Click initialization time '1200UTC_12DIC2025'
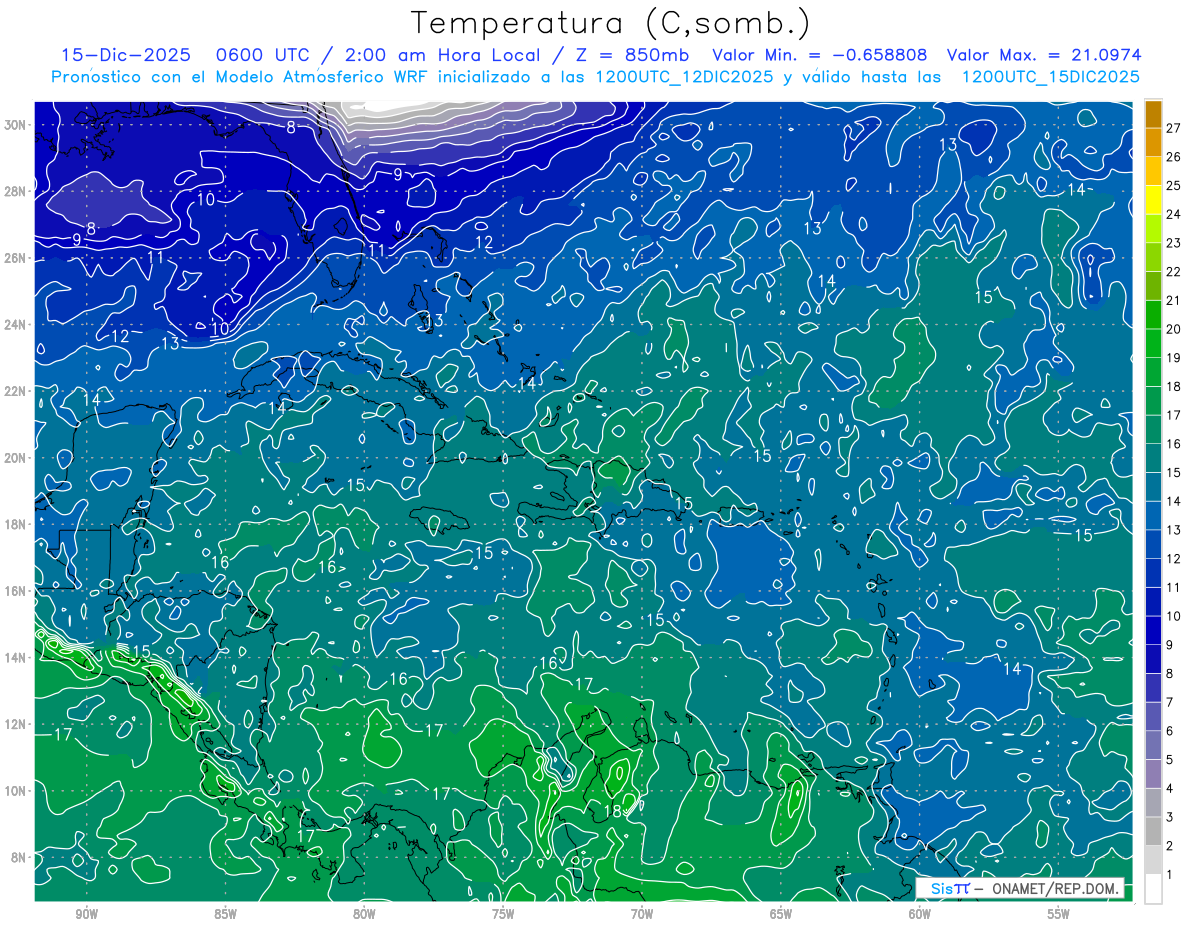This screenshot has width=1200, height=927. coord(685,77)
